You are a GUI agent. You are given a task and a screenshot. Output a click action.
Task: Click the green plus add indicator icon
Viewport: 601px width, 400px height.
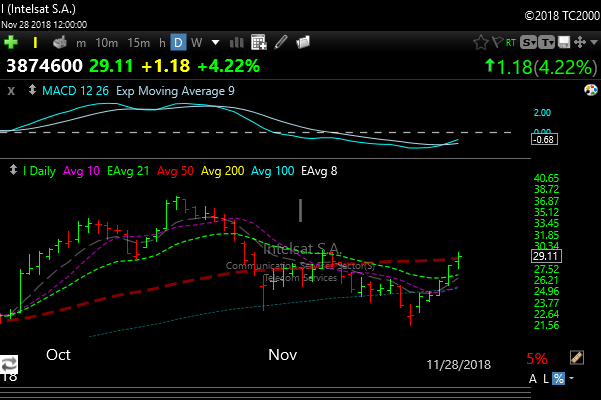(11, 42)
